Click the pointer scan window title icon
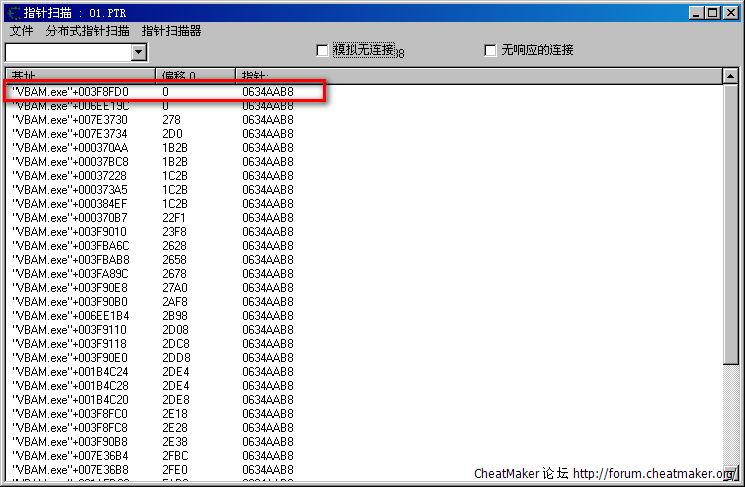Viewport: 745px width, 487px height. 11,13
